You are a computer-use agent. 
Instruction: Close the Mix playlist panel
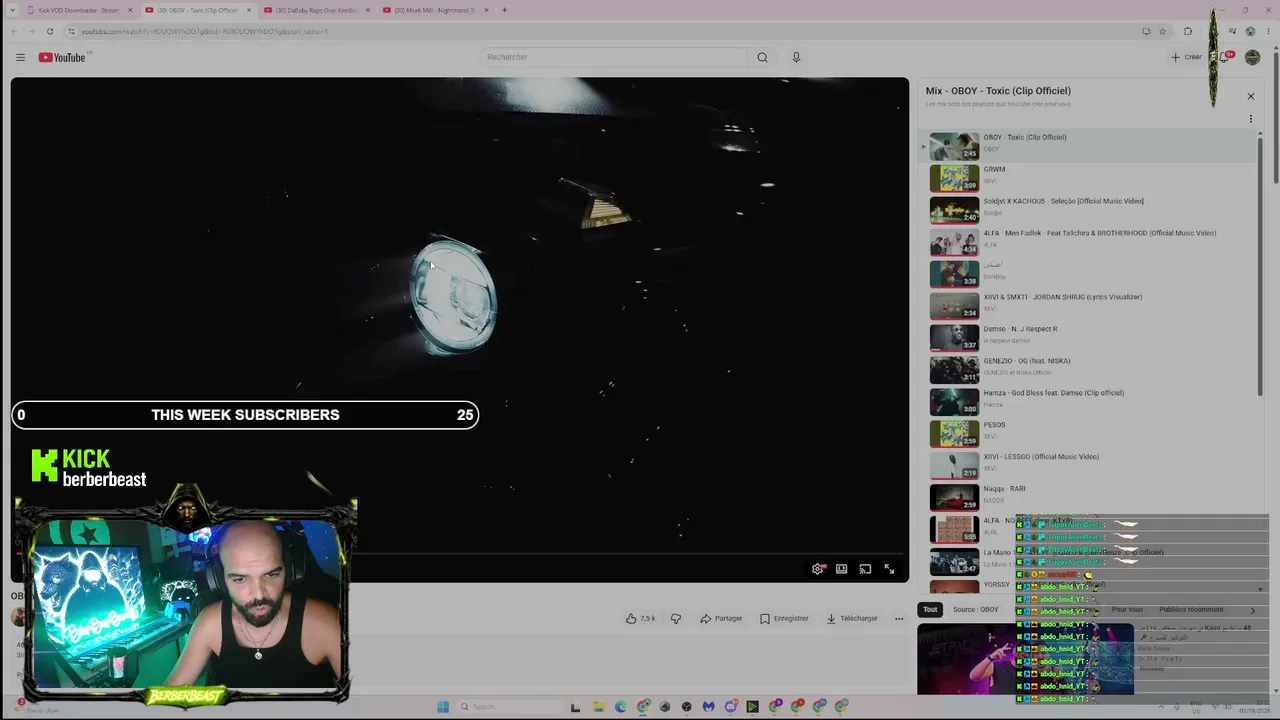(1250, 96)
